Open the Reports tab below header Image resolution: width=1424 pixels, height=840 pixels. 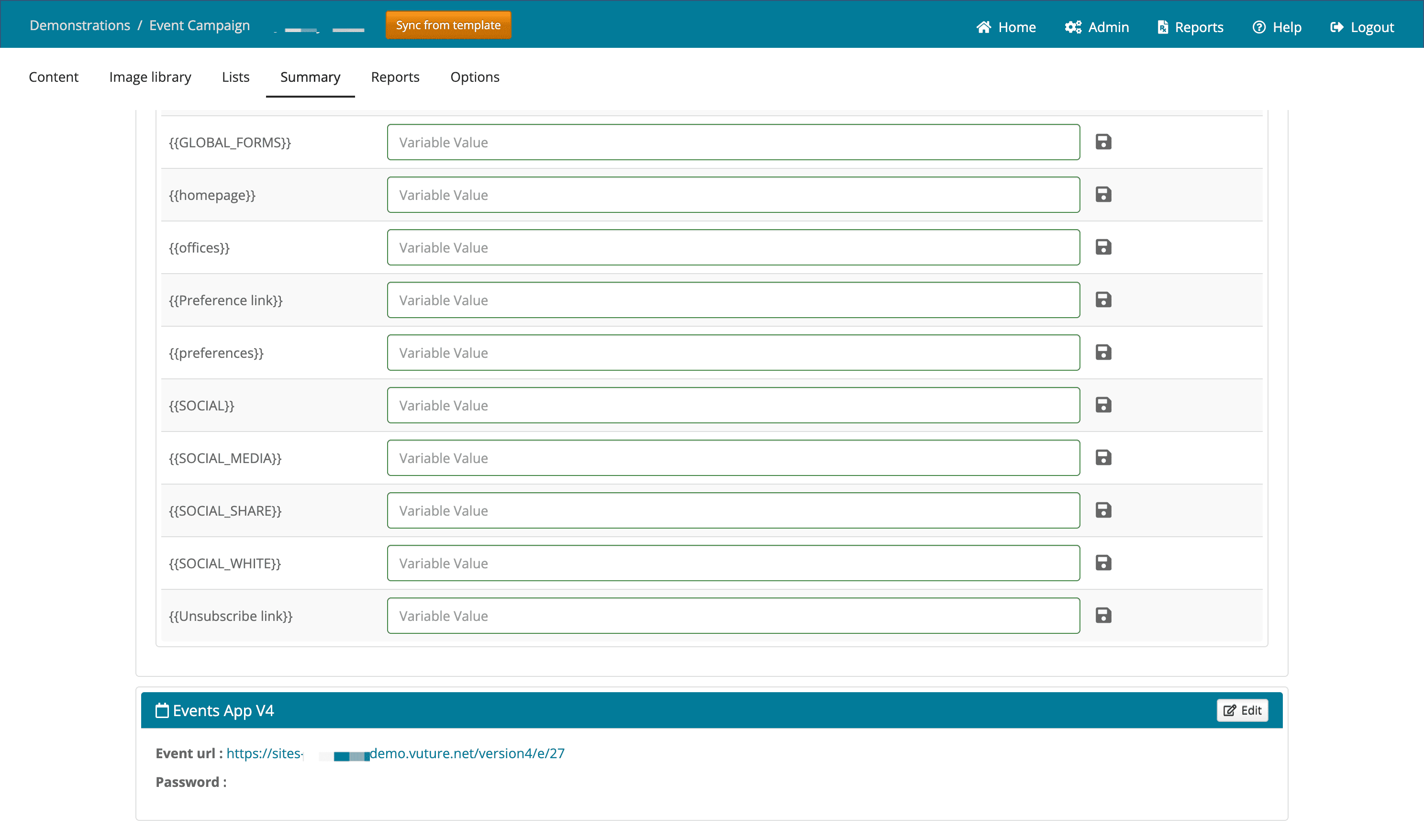tap(395, 77)
